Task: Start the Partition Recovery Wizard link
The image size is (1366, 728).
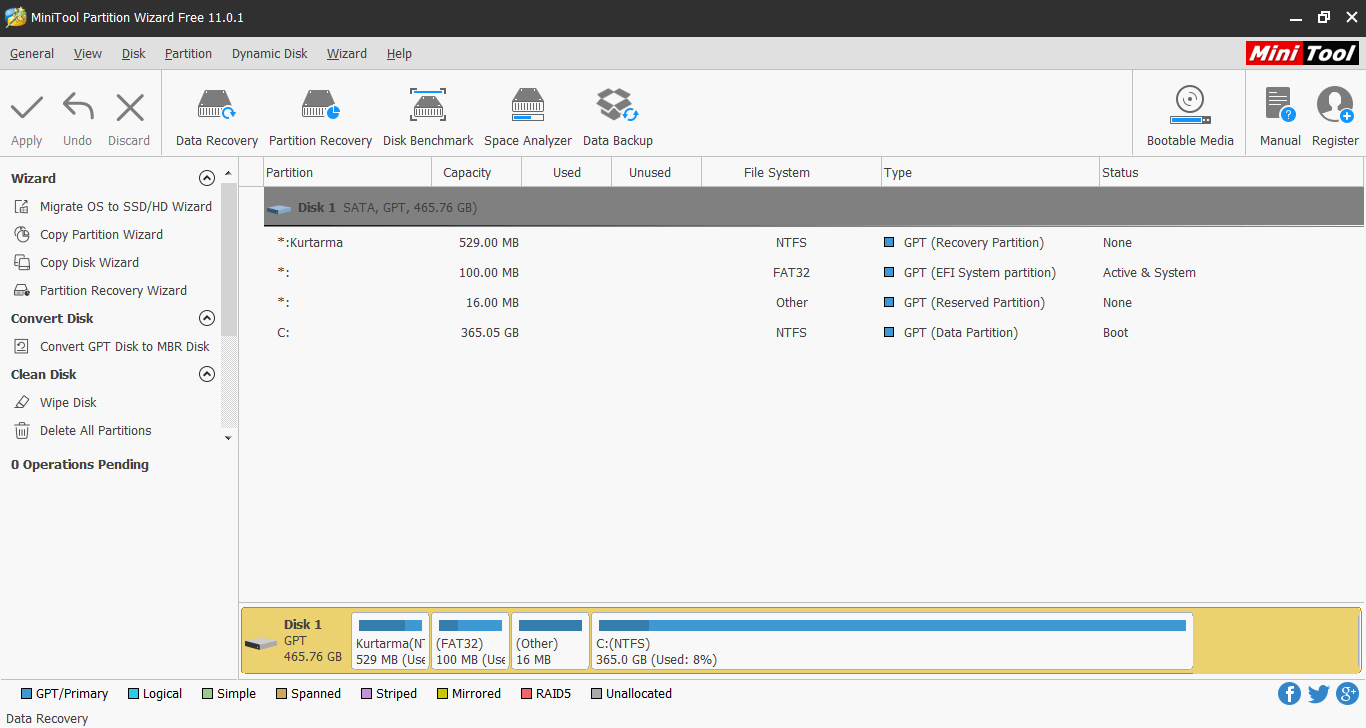Action: (113, 291)
